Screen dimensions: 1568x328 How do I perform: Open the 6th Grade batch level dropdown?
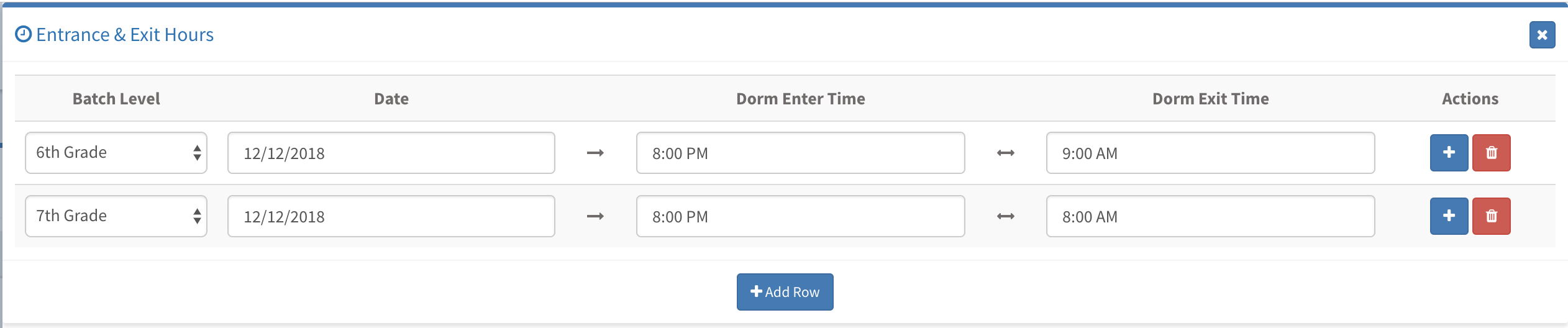click(x=116, y=153)
